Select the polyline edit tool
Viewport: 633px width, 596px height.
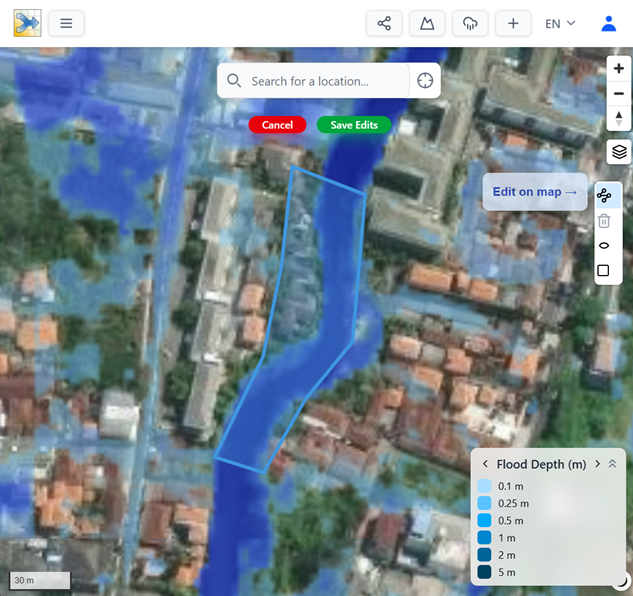(604, 196)
